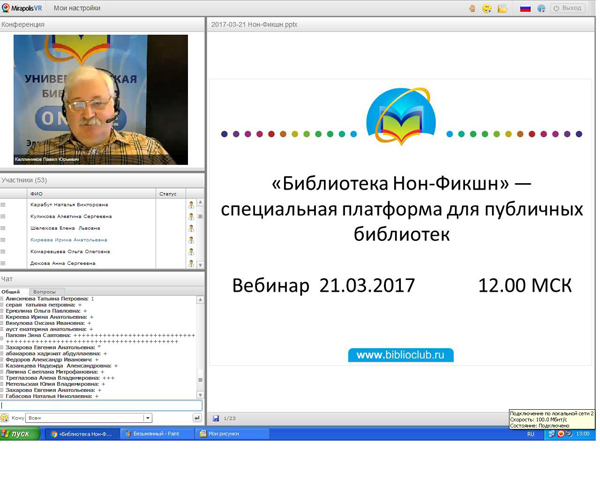Click the 1/23 slide counter
Screen dimensions: 600x480
[x=230, y=418]
